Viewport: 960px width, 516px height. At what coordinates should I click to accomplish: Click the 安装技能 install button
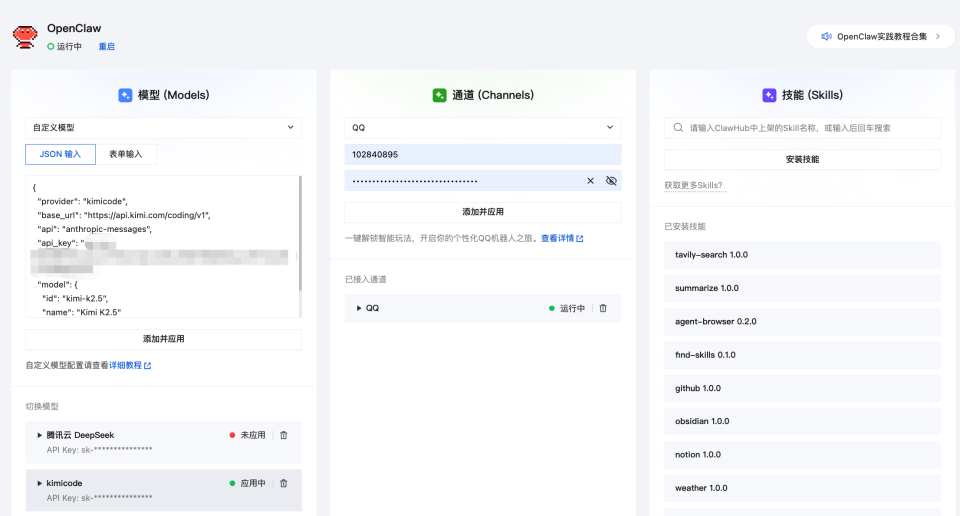tap(802, 159)
